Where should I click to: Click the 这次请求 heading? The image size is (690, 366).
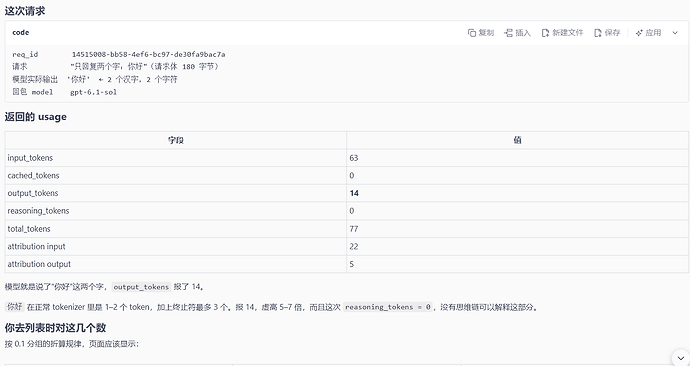pos(25,11)
